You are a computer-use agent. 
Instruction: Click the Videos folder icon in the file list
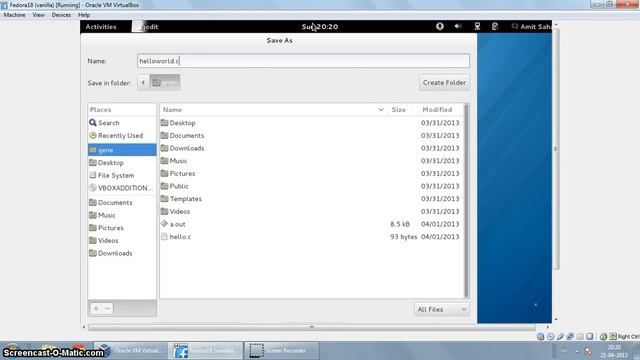tap(164, 211)
